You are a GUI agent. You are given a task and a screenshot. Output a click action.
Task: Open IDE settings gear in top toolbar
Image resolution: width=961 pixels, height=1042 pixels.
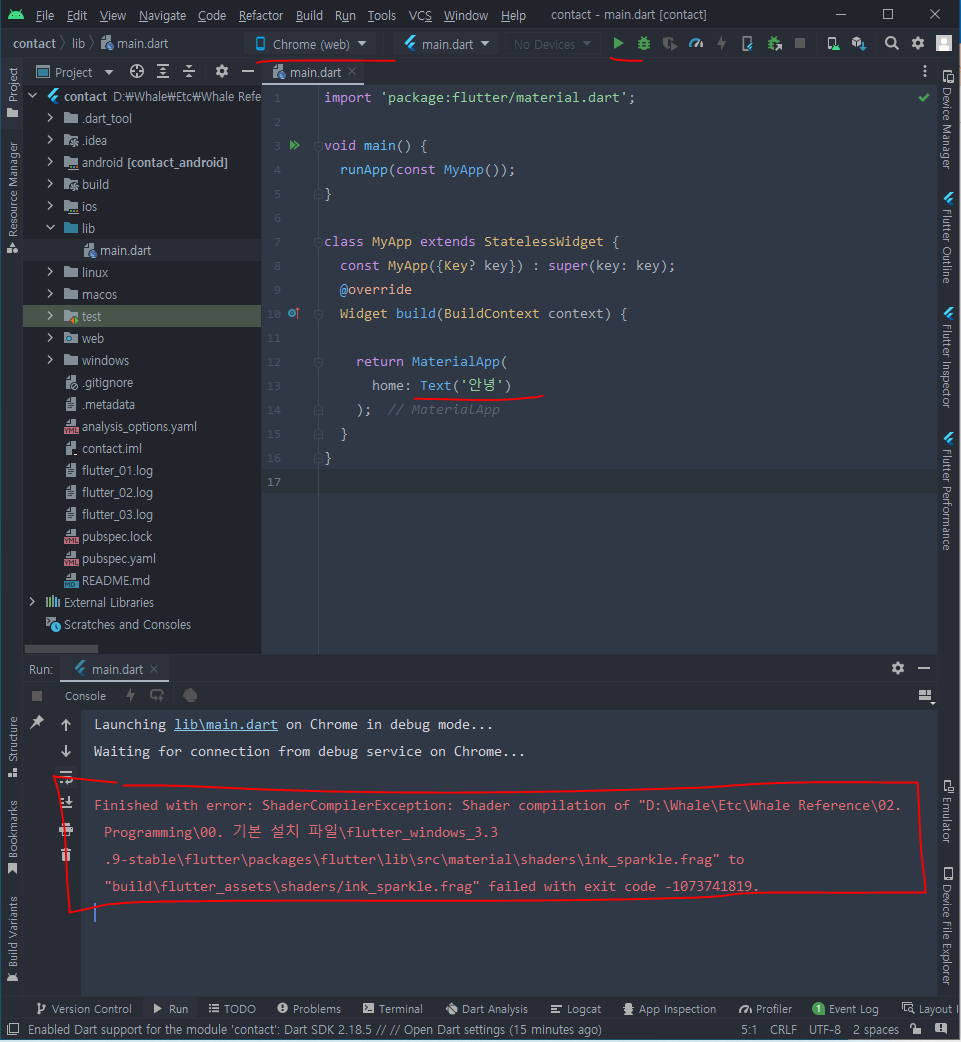(918, 43)
